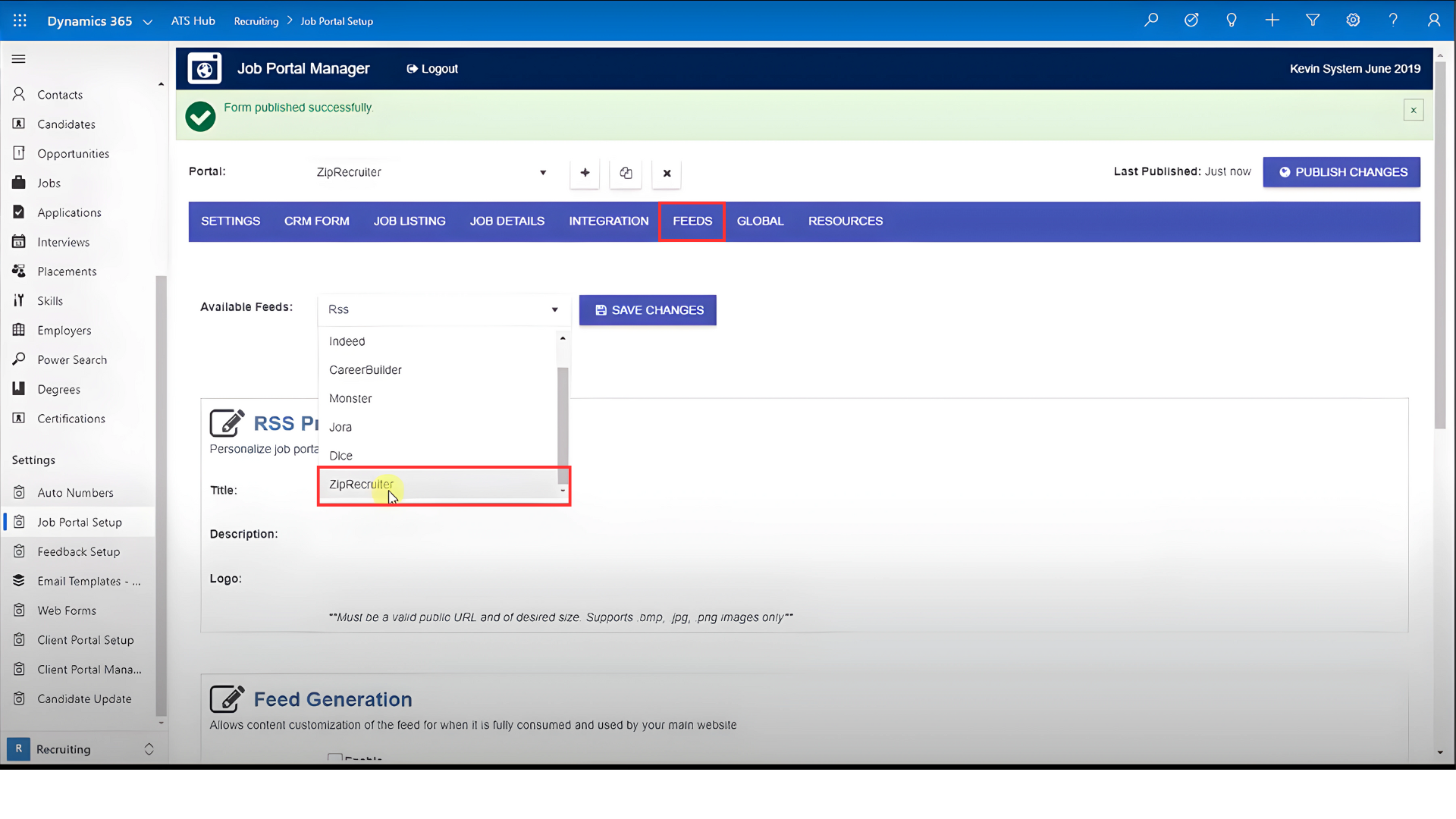This screenshot has height=819, width=1456.
Task: Select ZipRecruiter from the feeds list
Action: (x=438, y=485)
